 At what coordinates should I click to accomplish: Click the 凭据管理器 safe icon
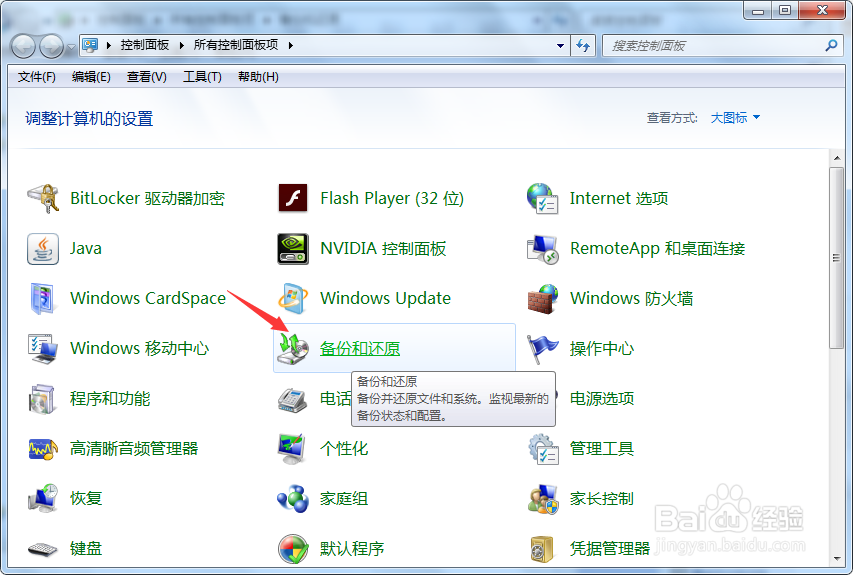coord(542,549)
